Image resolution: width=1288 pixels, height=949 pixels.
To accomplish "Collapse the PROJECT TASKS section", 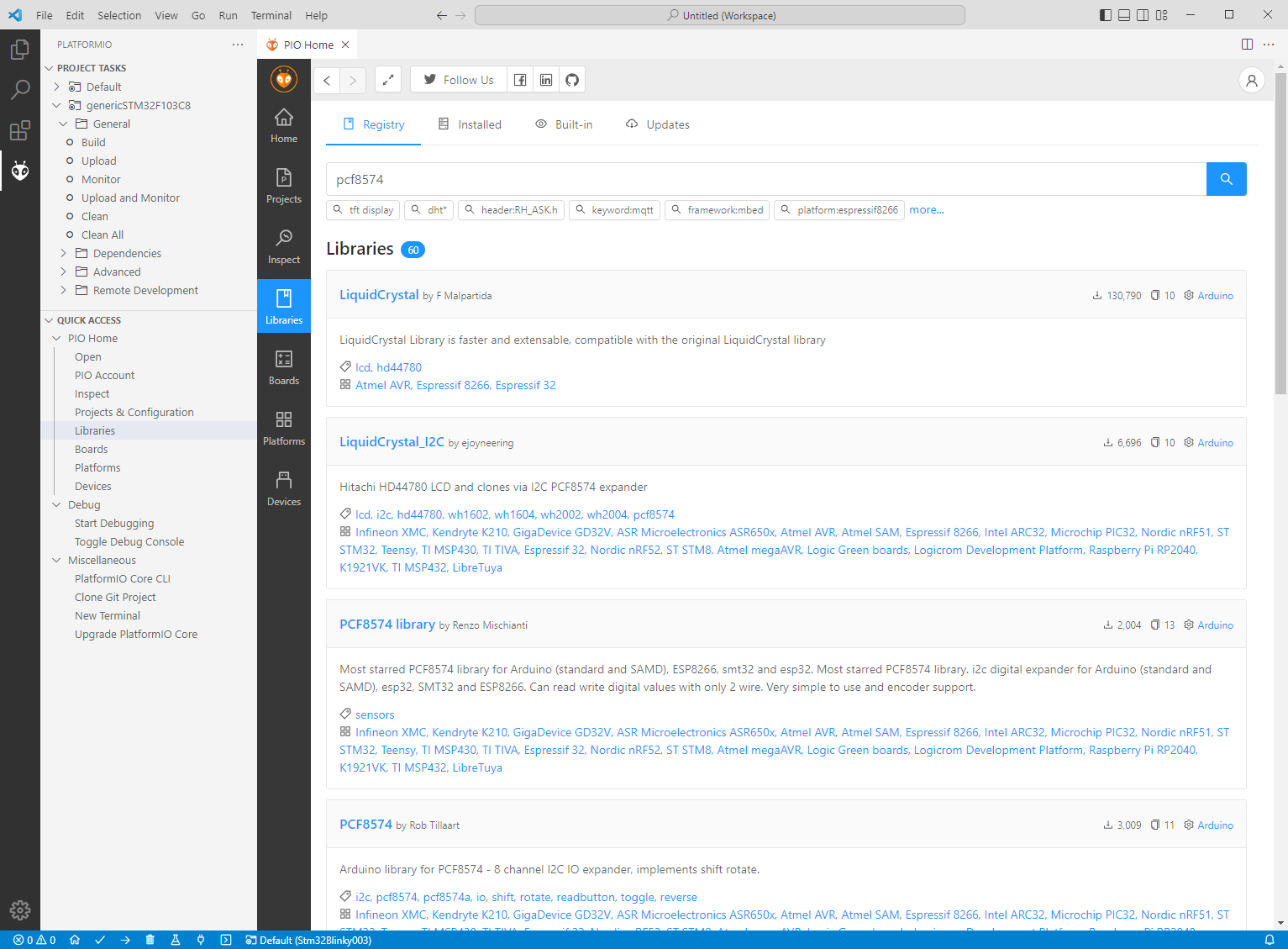I will point(47,68).
